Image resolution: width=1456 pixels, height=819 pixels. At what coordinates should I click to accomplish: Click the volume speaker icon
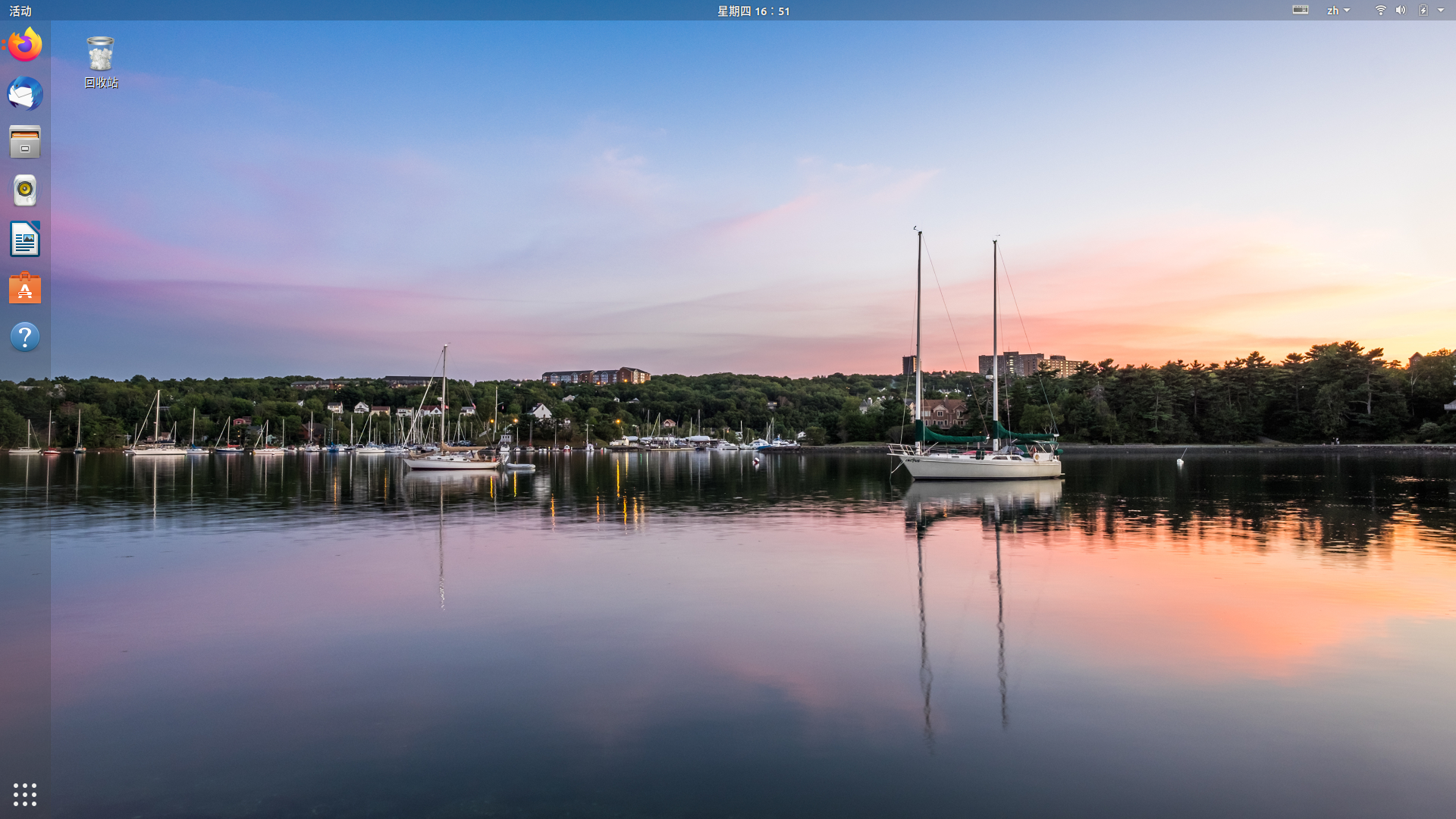(x=1401, y=11)
